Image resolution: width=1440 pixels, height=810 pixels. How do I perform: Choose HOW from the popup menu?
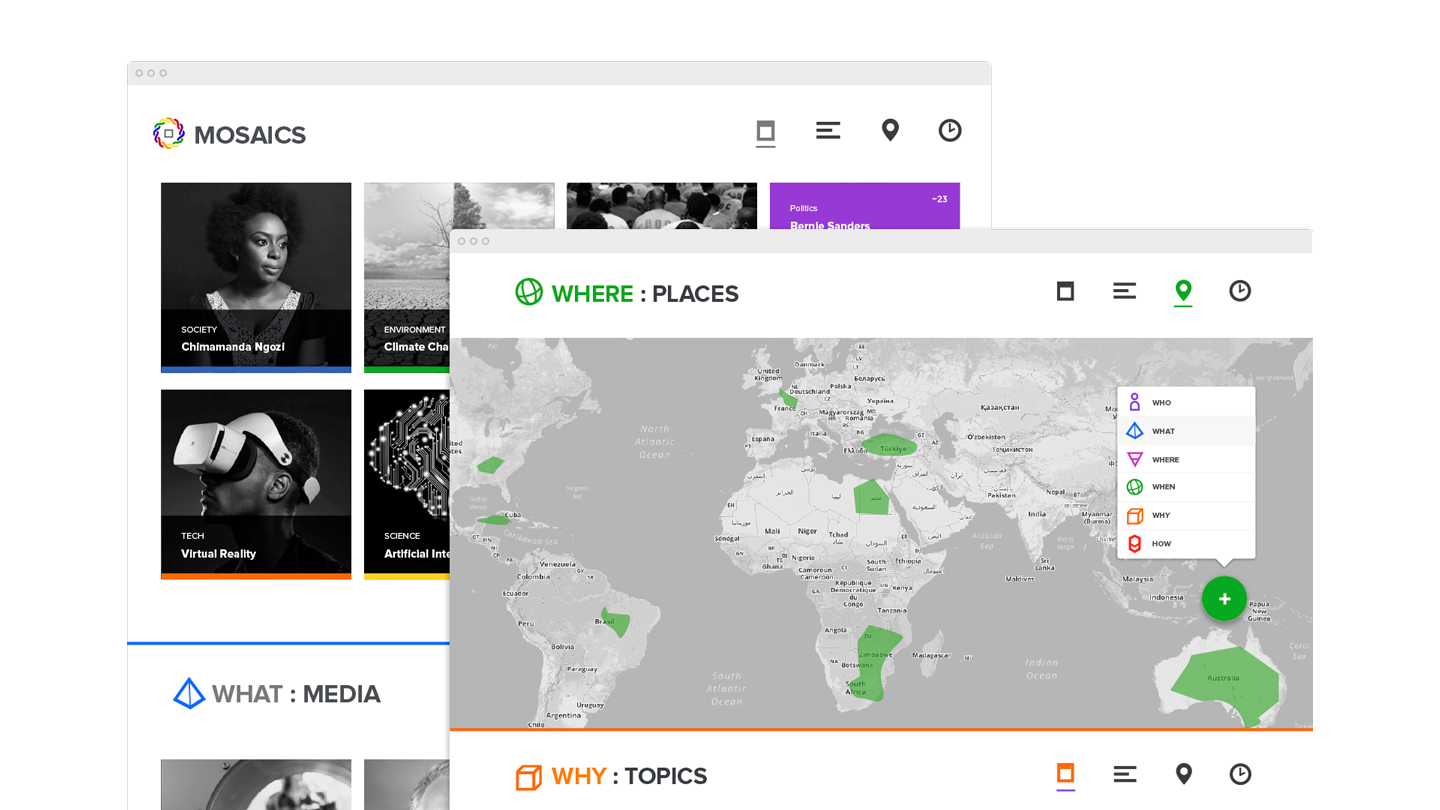pos(1186,544)
